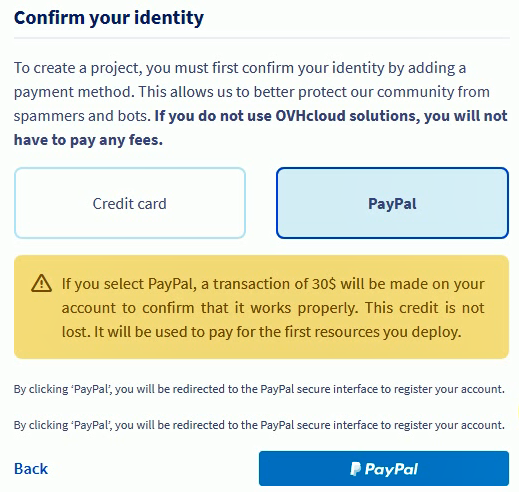Click the bold 'PayPal' label in selected tile

click(x=392, y=204)
